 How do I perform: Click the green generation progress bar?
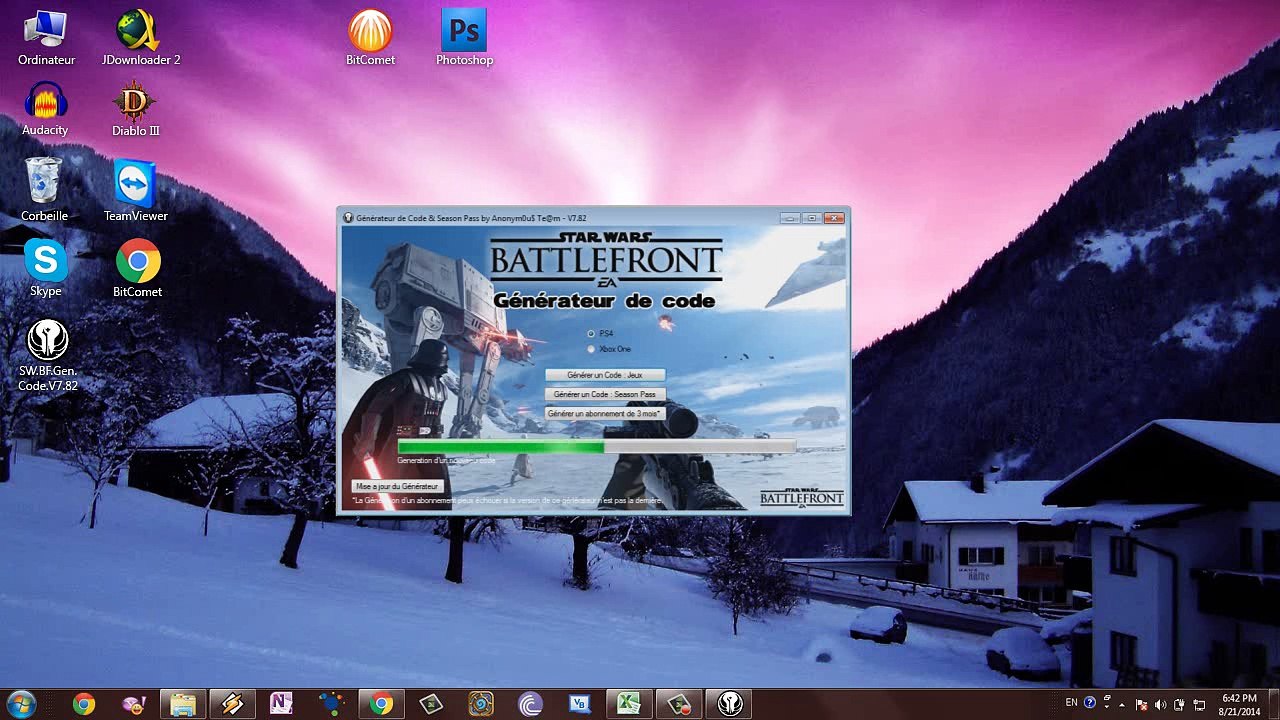point(597,447)
